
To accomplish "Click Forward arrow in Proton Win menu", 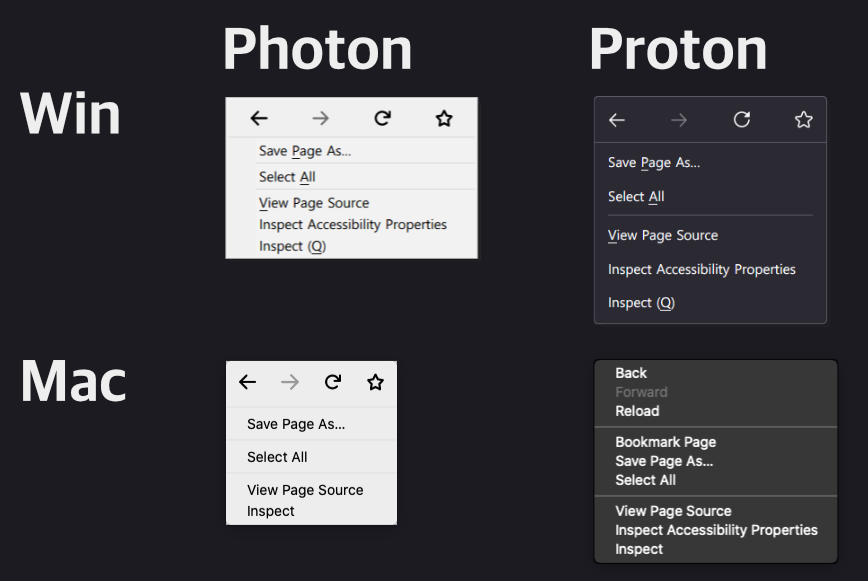I will (679, 120).
